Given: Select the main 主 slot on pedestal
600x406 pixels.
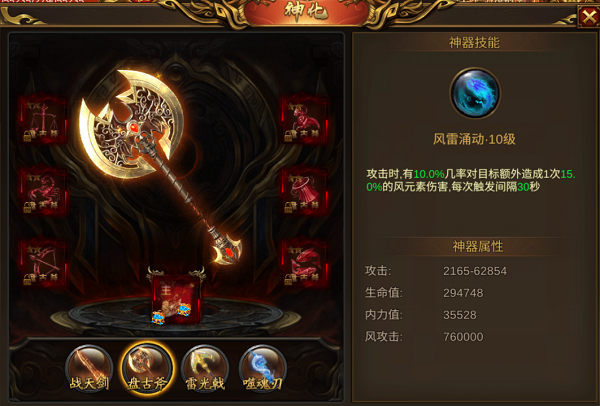Looking at the screenshot, I should 177,299.
